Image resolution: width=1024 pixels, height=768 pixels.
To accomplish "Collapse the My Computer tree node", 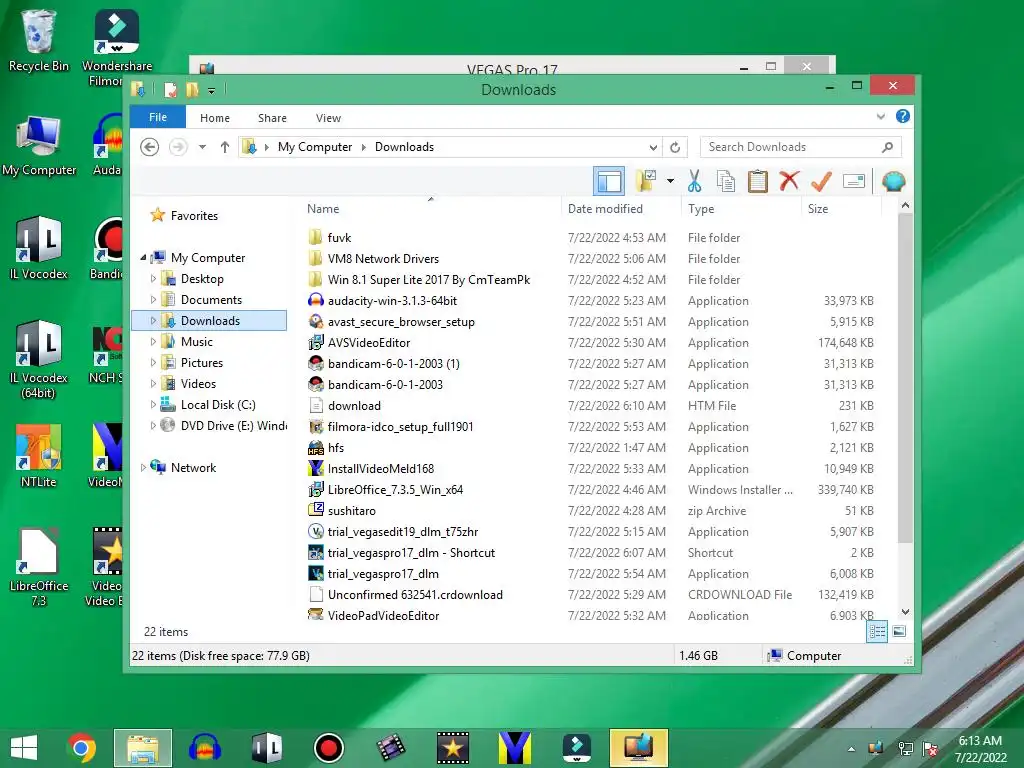I will click(143, 258).
